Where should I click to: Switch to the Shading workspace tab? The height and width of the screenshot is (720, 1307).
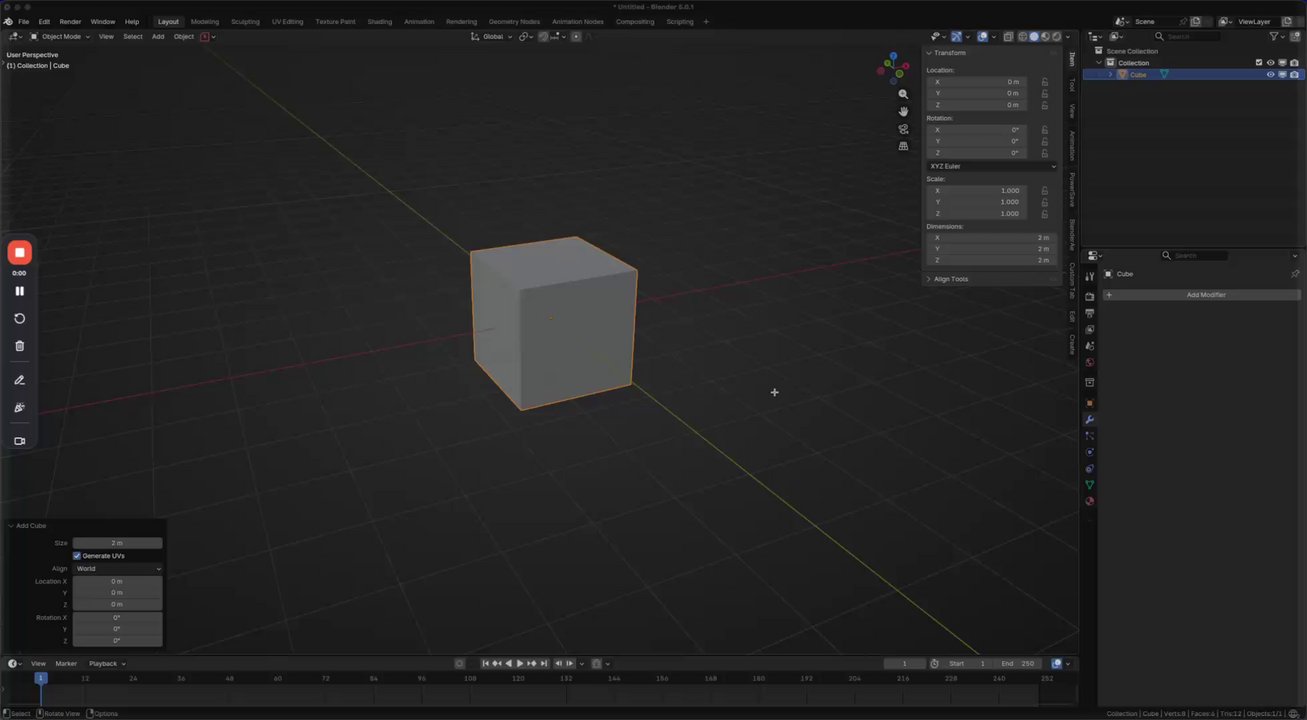click(x=380, y=21)
